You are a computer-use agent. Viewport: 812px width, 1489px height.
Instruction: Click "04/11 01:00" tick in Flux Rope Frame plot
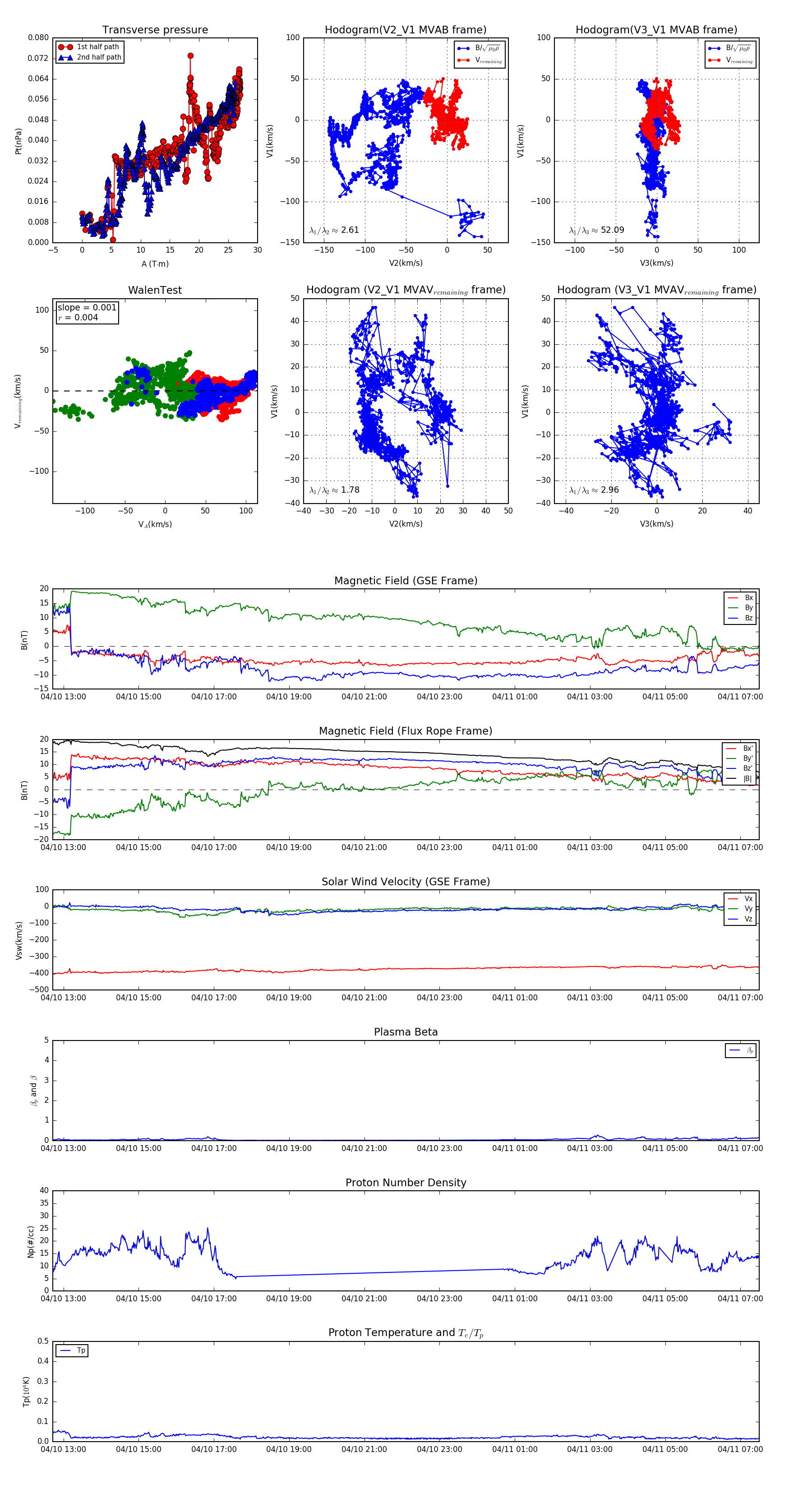(514, 847)
